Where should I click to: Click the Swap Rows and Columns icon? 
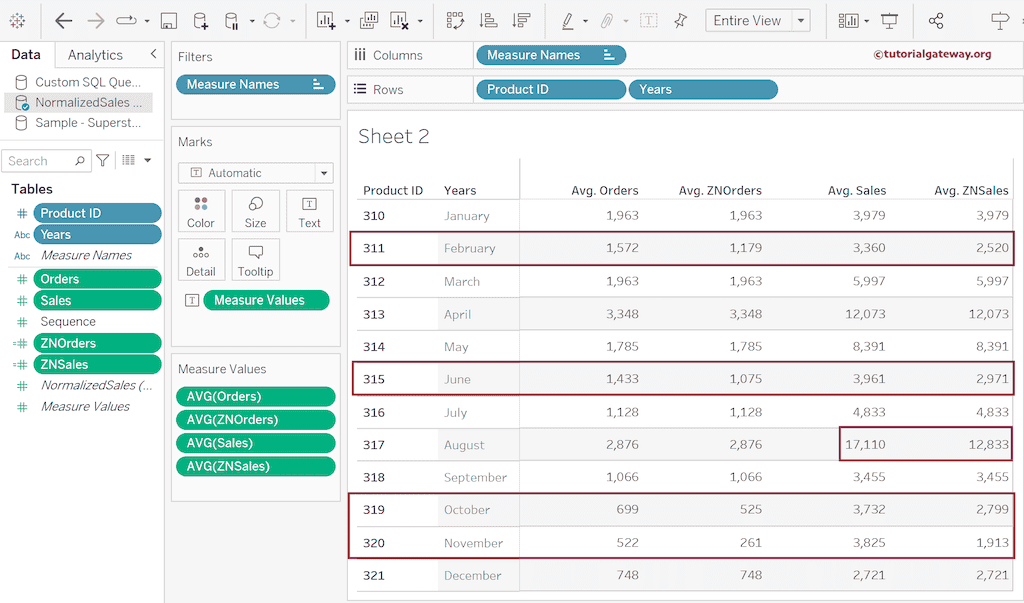point(455,21)
